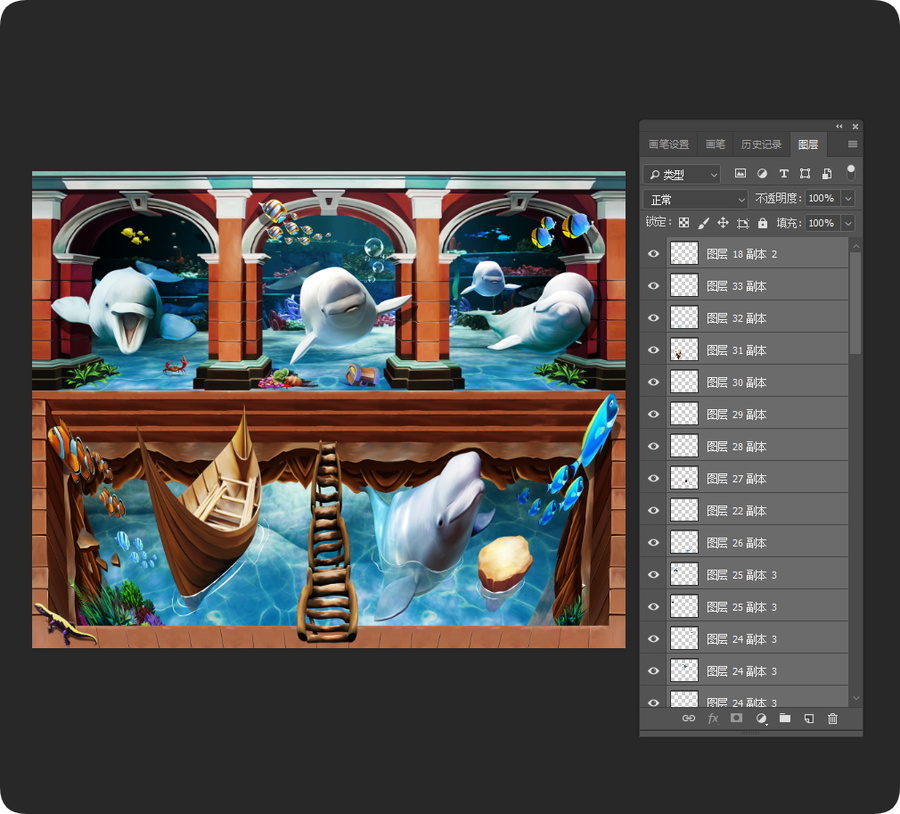
Task: Enable the shape layer filter icon
Action: click(x=805, y=173)
